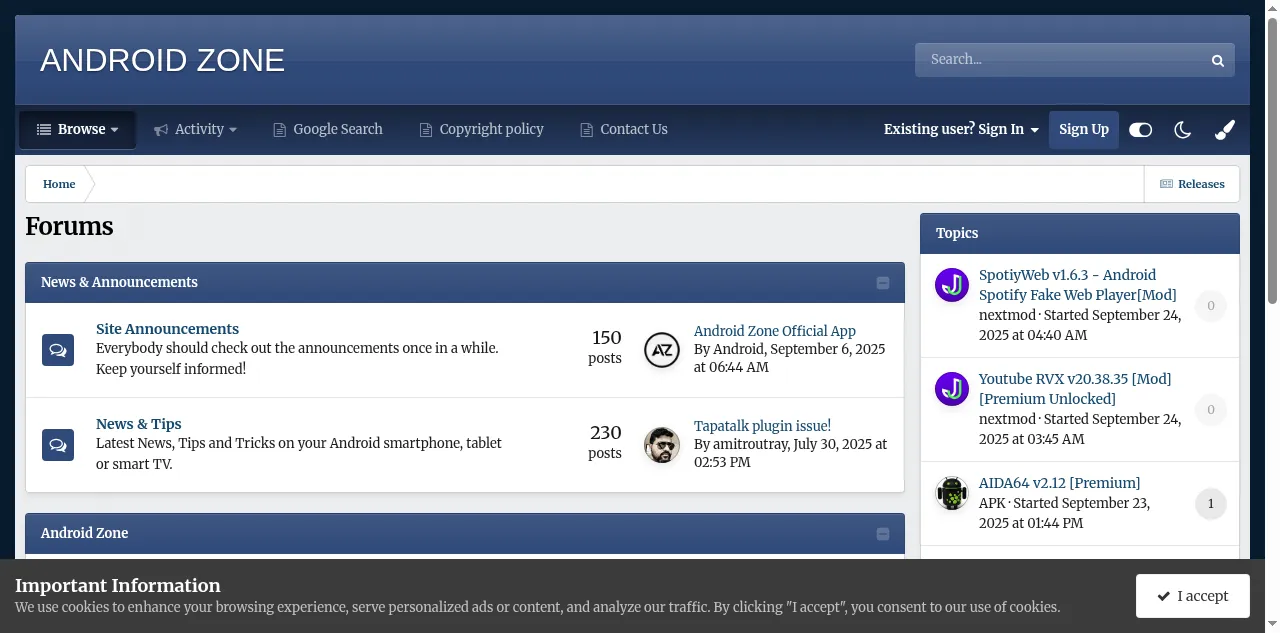The height and width of the screenshot is (633, 1280).
Task: Enable dark mode via moon icon
Action: (x=1183, y=130)
